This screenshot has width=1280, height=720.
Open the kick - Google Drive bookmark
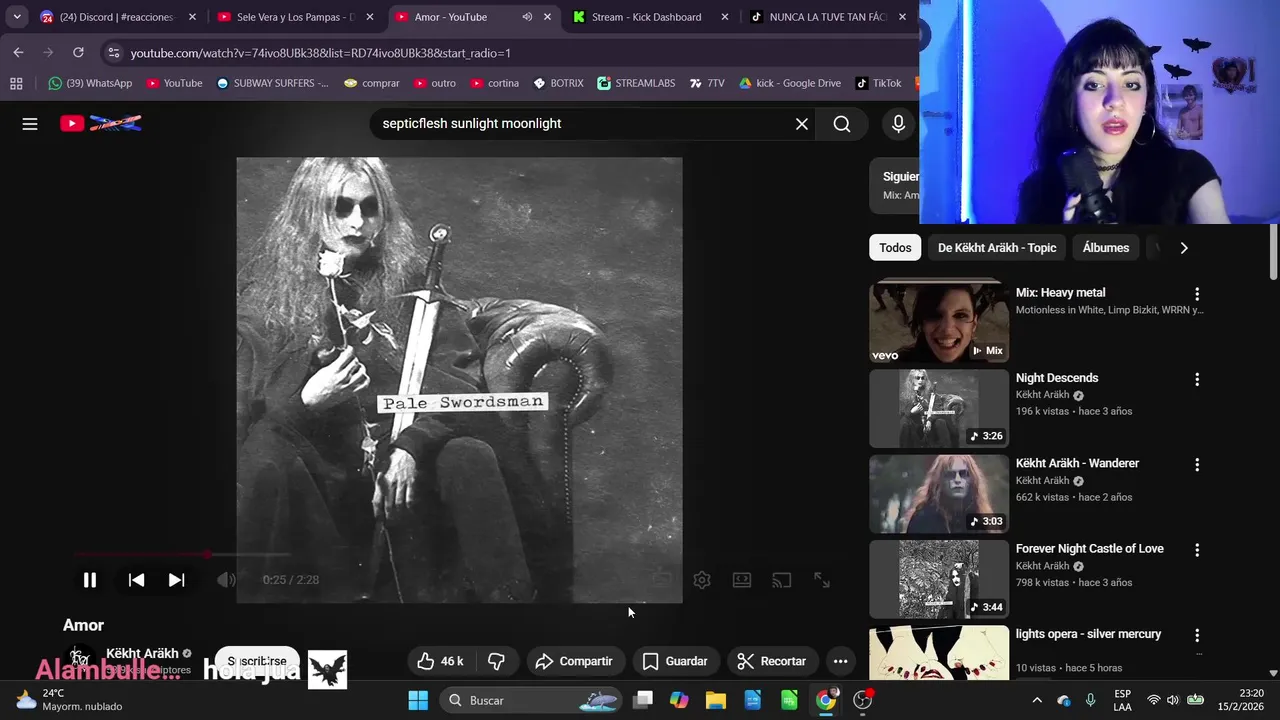point(789,83)
